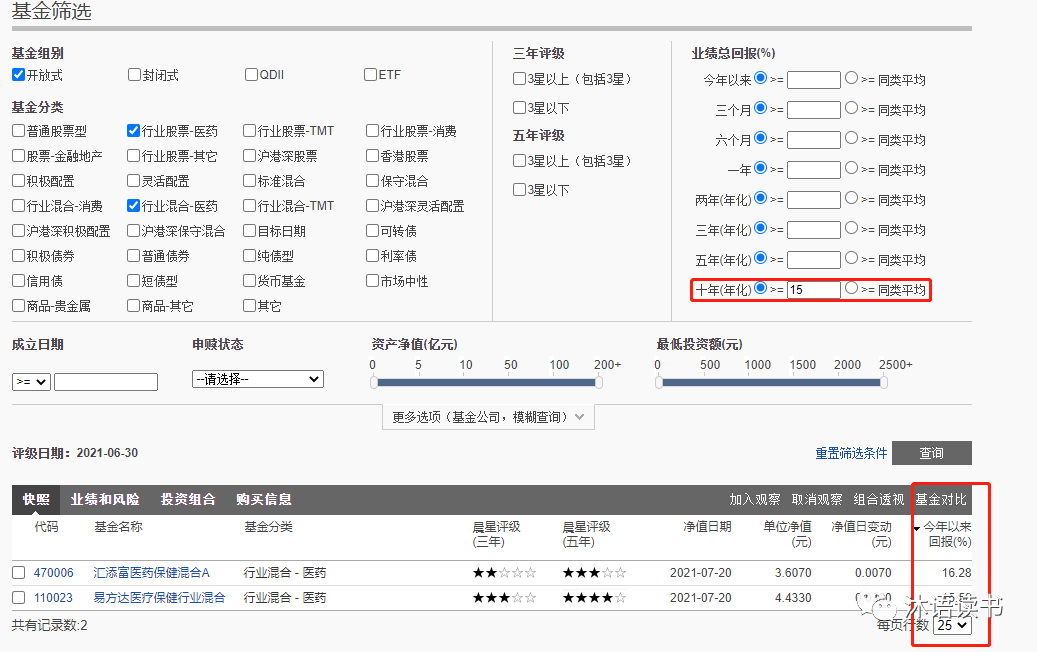Expand 更多选项（基金公司，模糊查询）

[x=487, y=417]
